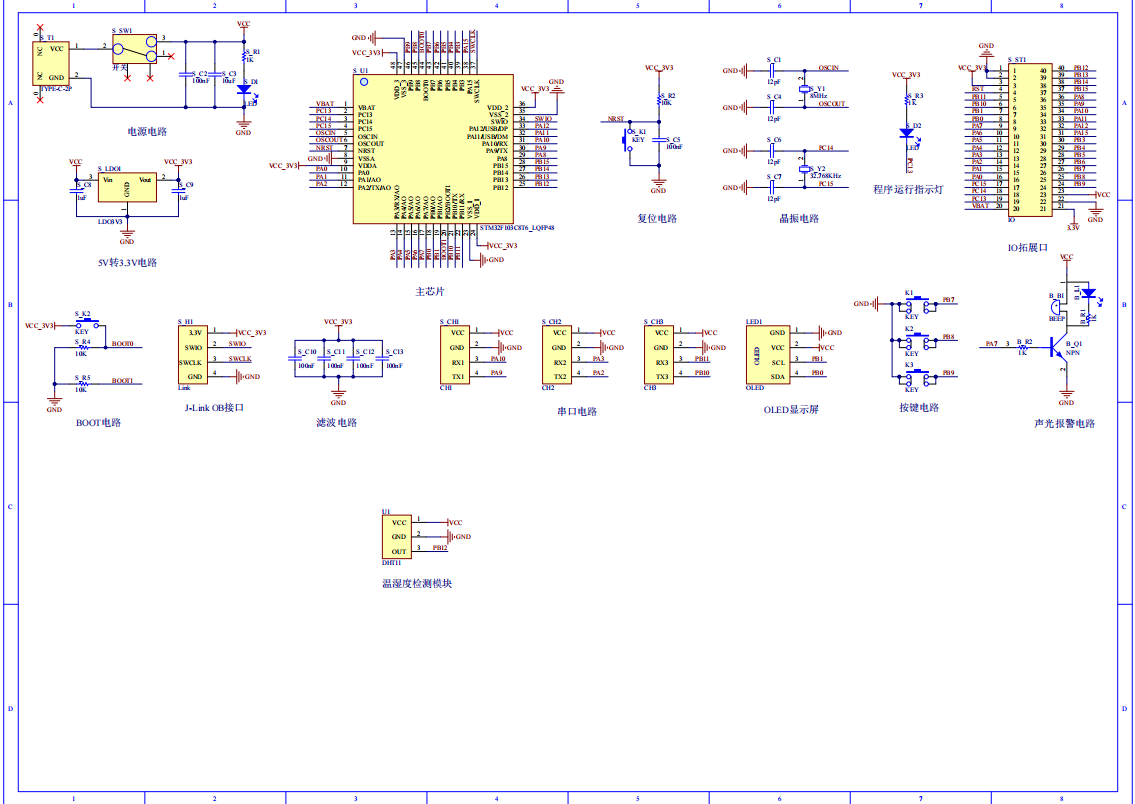Click the 程序运行指示灯 label
This screenshot has width=1135, height=804.
(x=908, y=190)
